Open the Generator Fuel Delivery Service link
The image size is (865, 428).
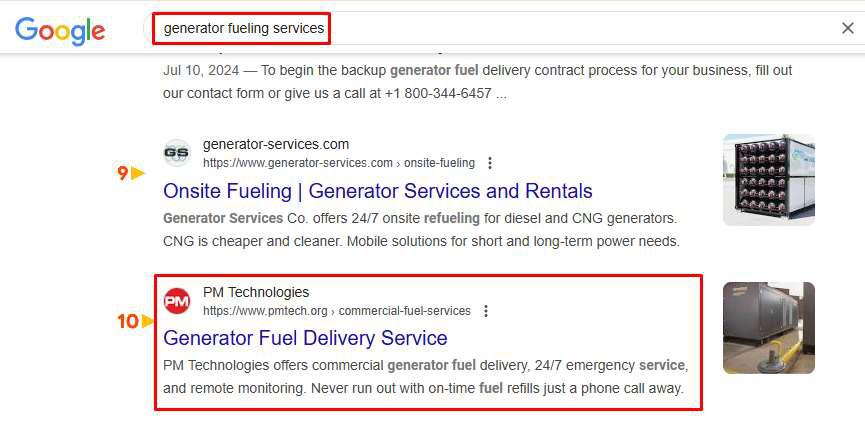click(x=305, y=338)
